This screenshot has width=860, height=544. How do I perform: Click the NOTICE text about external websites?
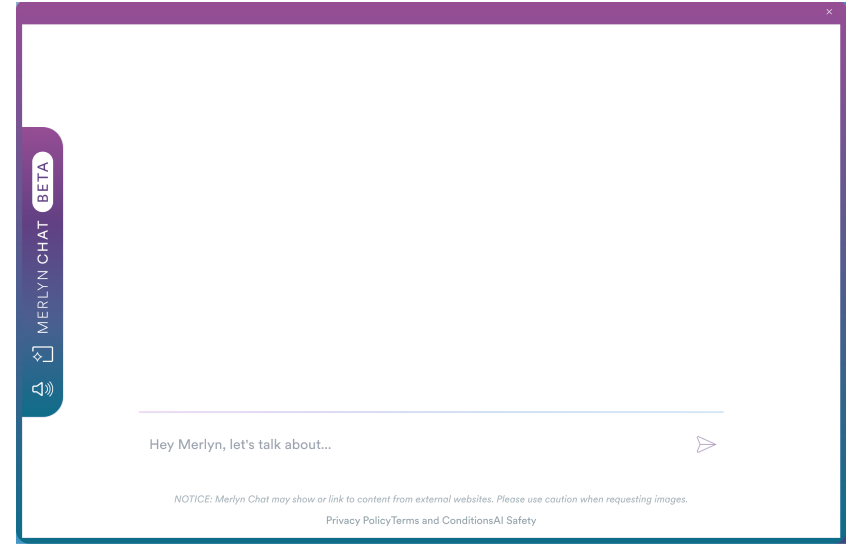point(431,499)
